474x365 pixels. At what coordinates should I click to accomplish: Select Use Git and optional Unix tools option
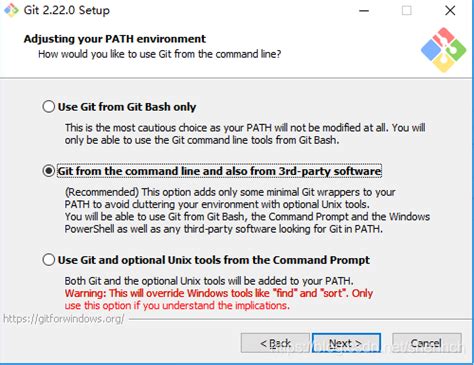tap(206, 260)
